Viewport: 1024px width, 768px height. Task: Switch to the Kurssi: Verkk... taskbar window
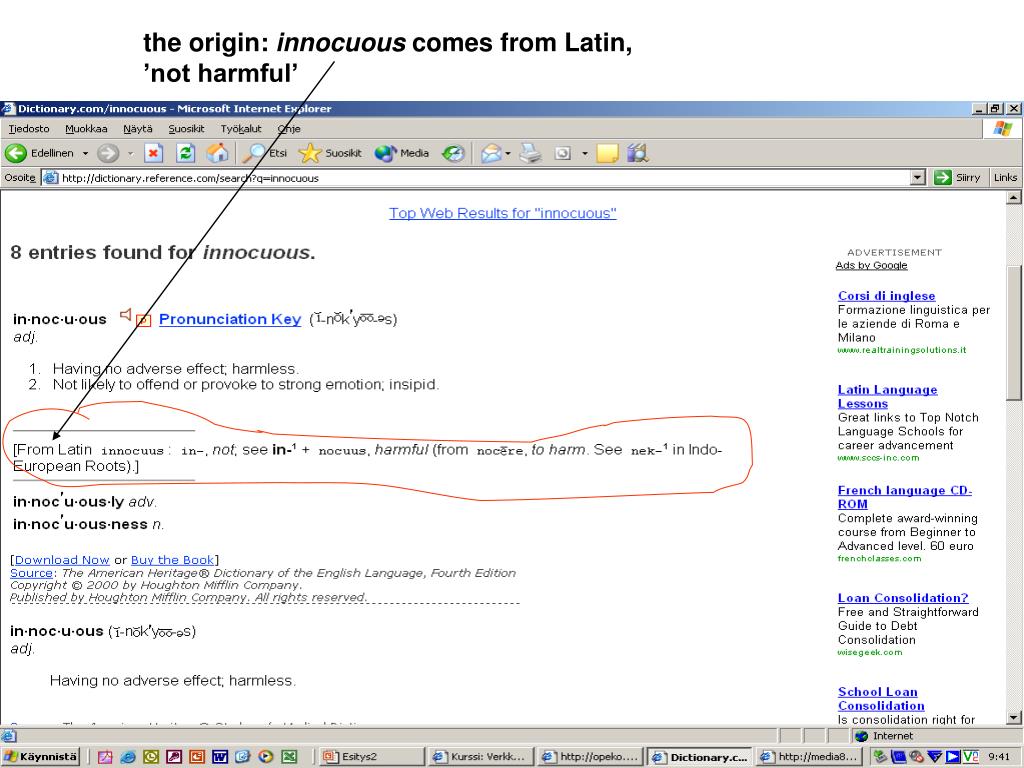482,757
